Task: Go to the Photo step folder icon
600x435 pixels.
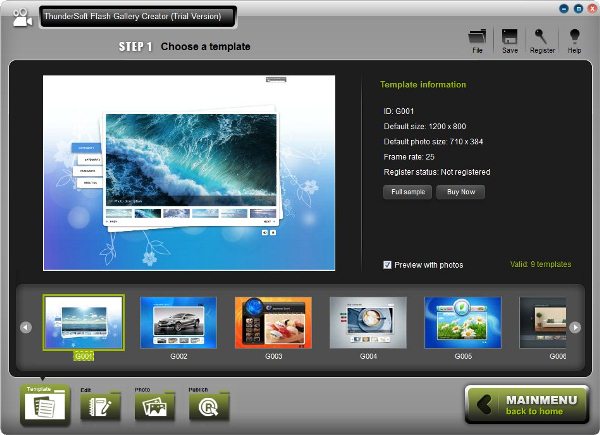Action: [154, 406]
